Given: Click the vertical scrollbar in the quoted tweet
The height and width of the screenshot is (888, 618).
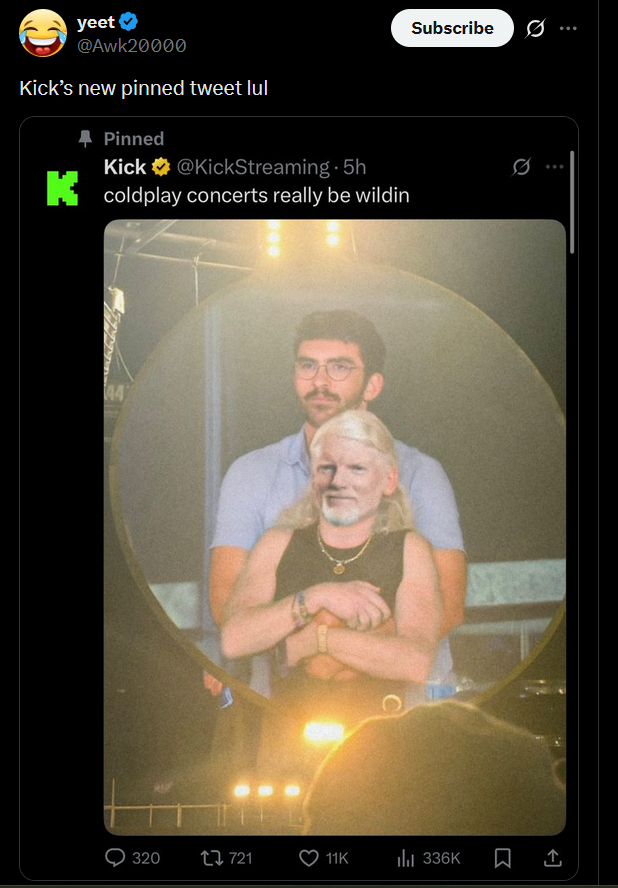Looking at the screenshot, I should (x=572, y=202).
